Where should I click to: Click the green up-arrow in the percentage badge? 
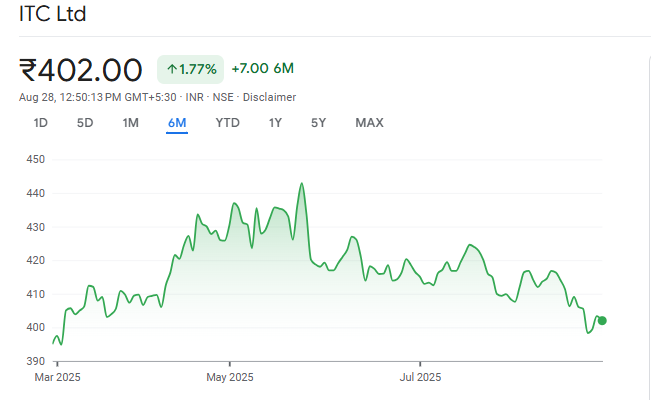pyautogui.click(x=172, y=69)
